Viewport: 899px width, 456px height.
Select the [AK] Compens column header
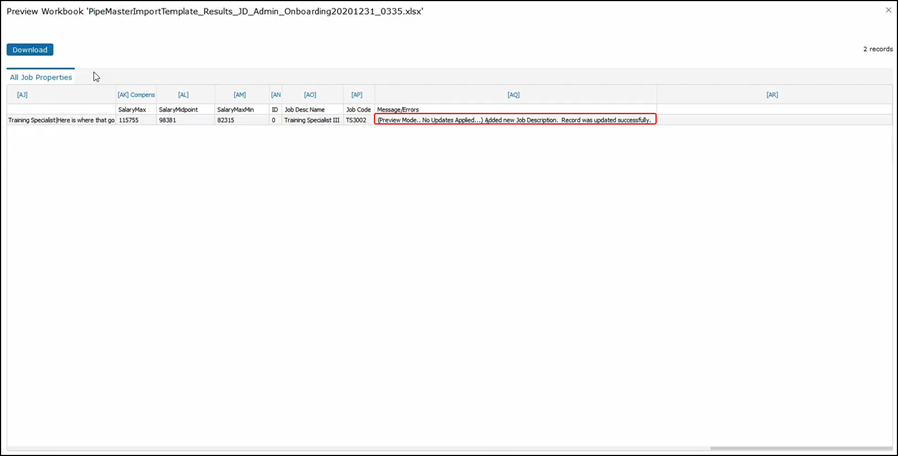coord(136,94)
